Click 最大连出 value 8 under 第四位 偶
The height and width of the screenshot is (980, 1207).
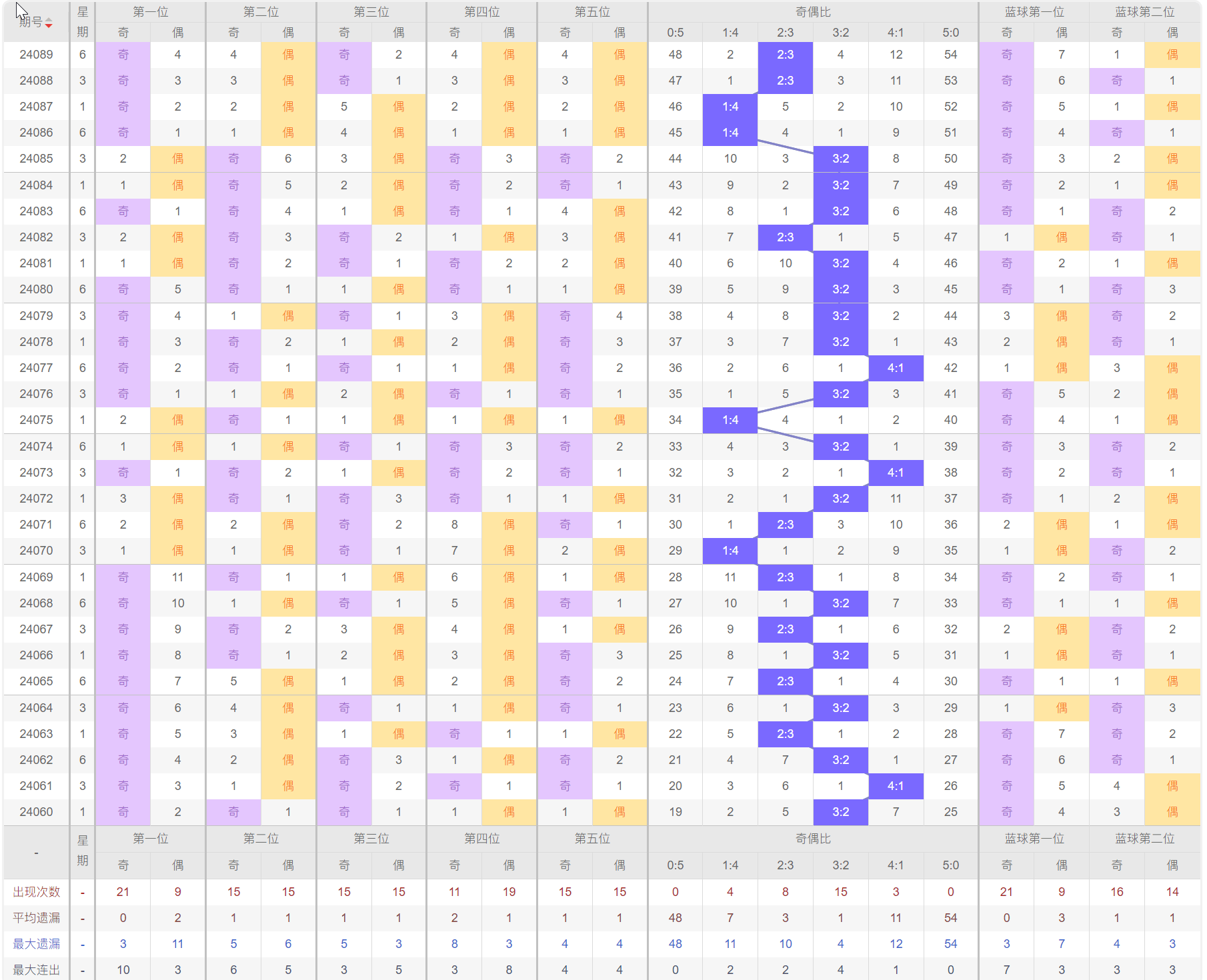pos(509,970)
